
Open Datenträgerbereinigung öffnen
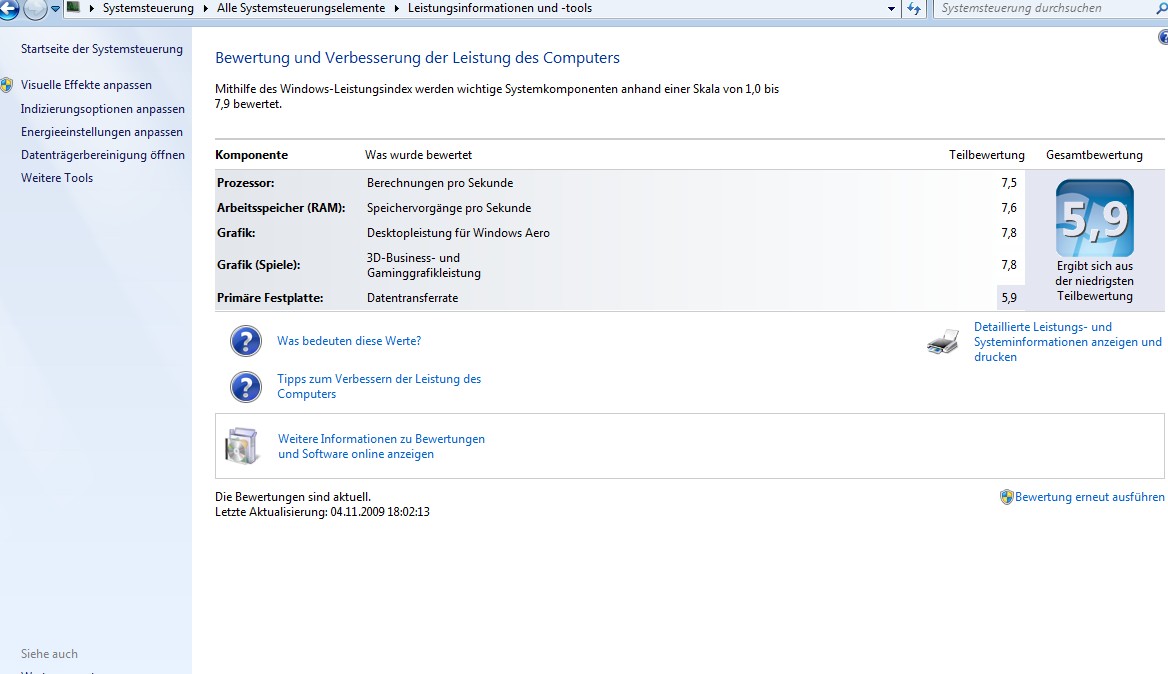click(x=103, y=155)
